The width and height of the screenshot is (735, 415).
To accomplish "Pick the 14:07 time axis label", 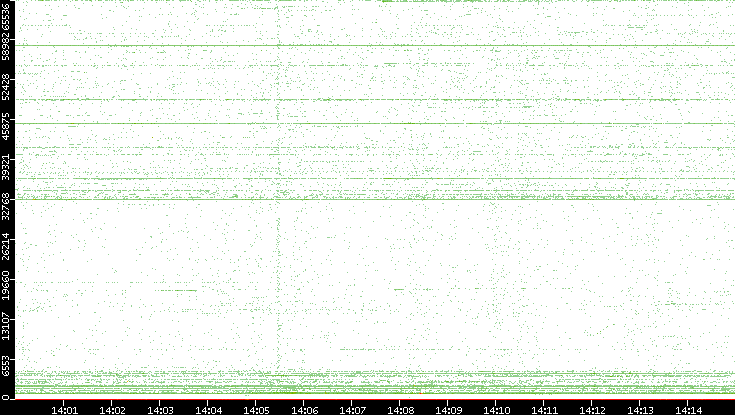I will click(x=352, y=409).
